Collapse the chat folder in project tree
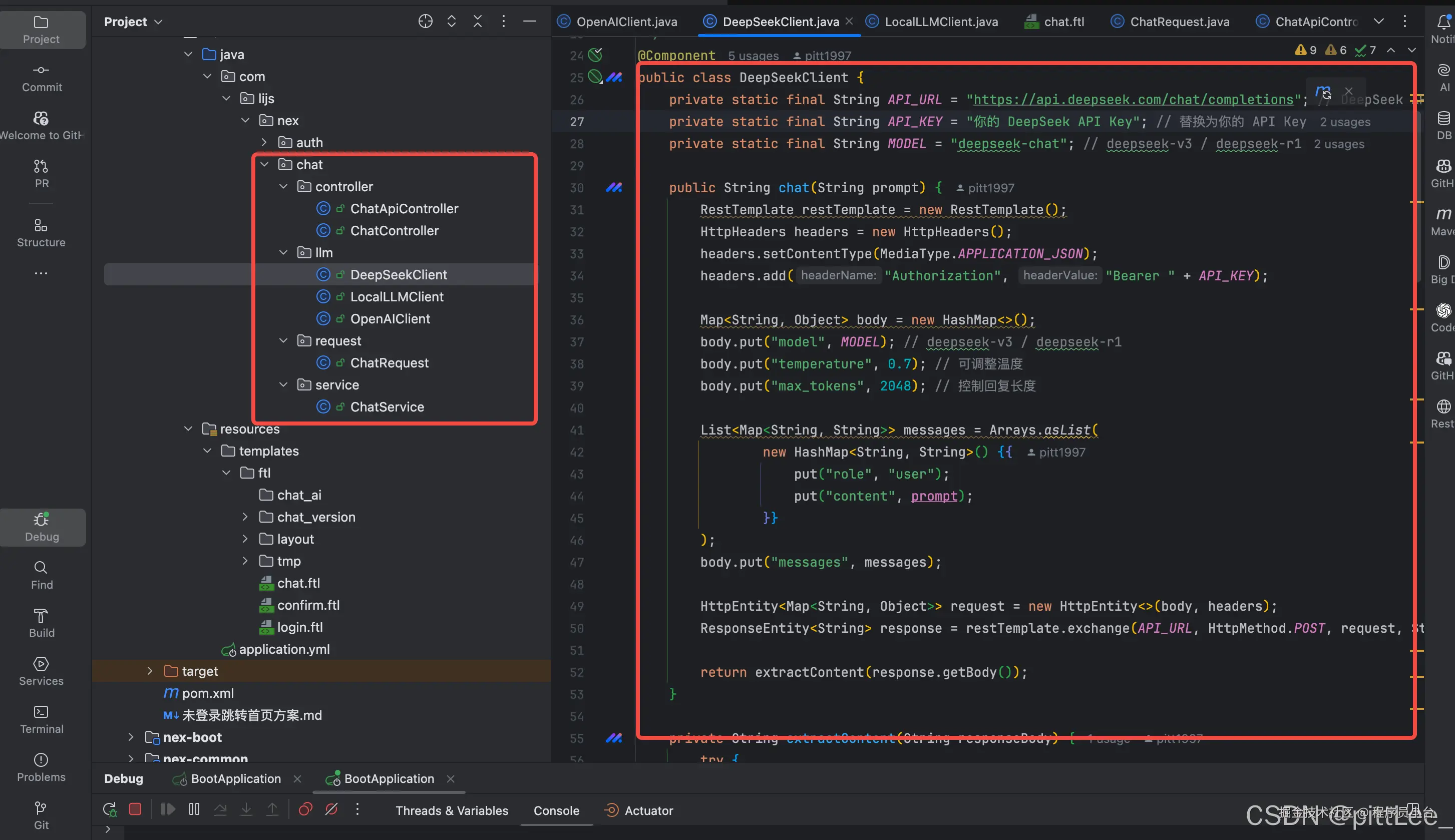This screenshot has width=1455, height=840. [x=265, y=164]
